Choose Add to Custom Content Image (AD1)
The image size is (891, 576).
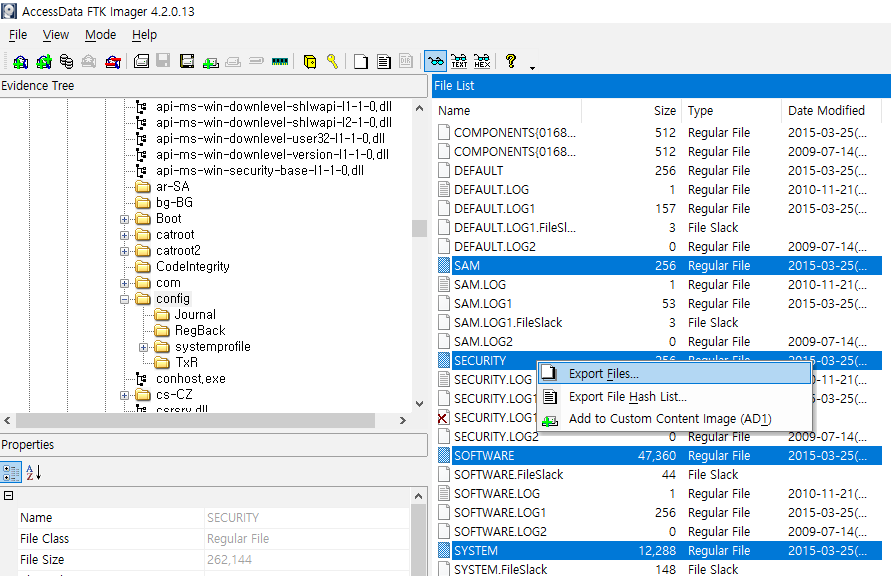pos(674,419)
